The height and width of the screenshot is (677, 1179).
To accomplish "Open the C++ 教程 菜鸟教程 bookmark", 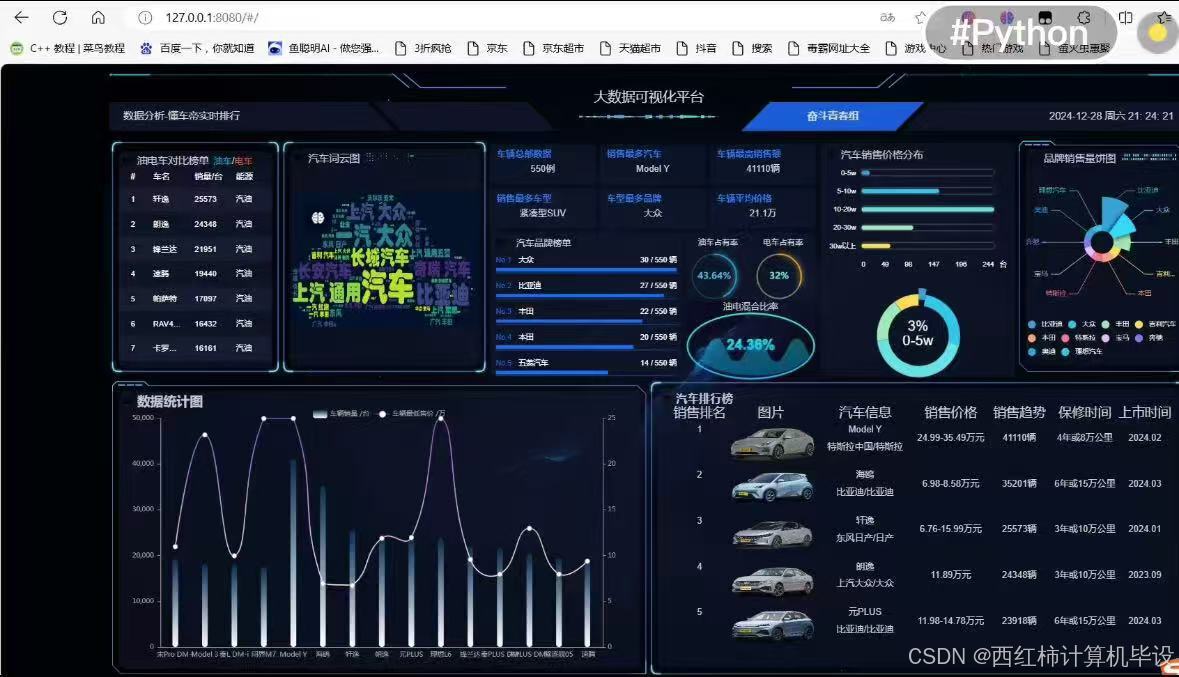I will tap(68, 48).
